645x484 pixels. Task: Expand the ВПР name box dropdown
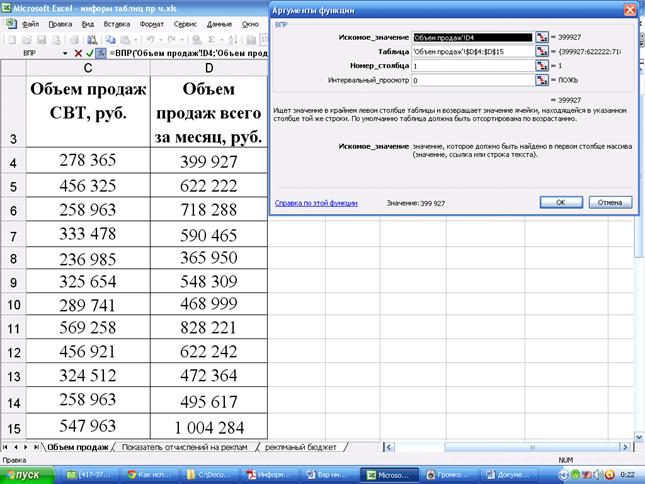click(x=65, y=52)
